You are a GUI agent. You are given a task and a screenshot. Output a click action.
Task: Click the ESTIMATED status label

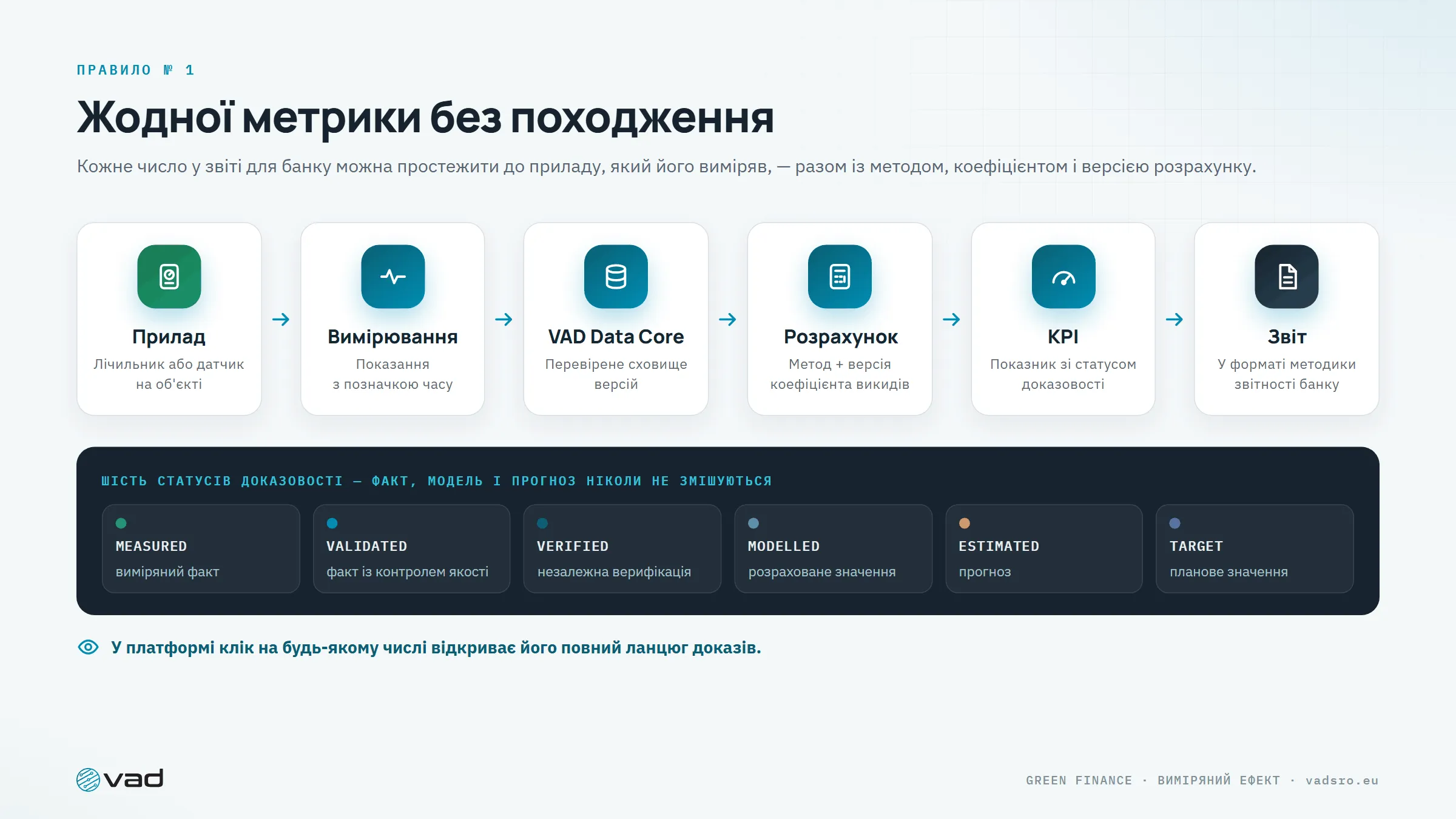tap(999, 546)
